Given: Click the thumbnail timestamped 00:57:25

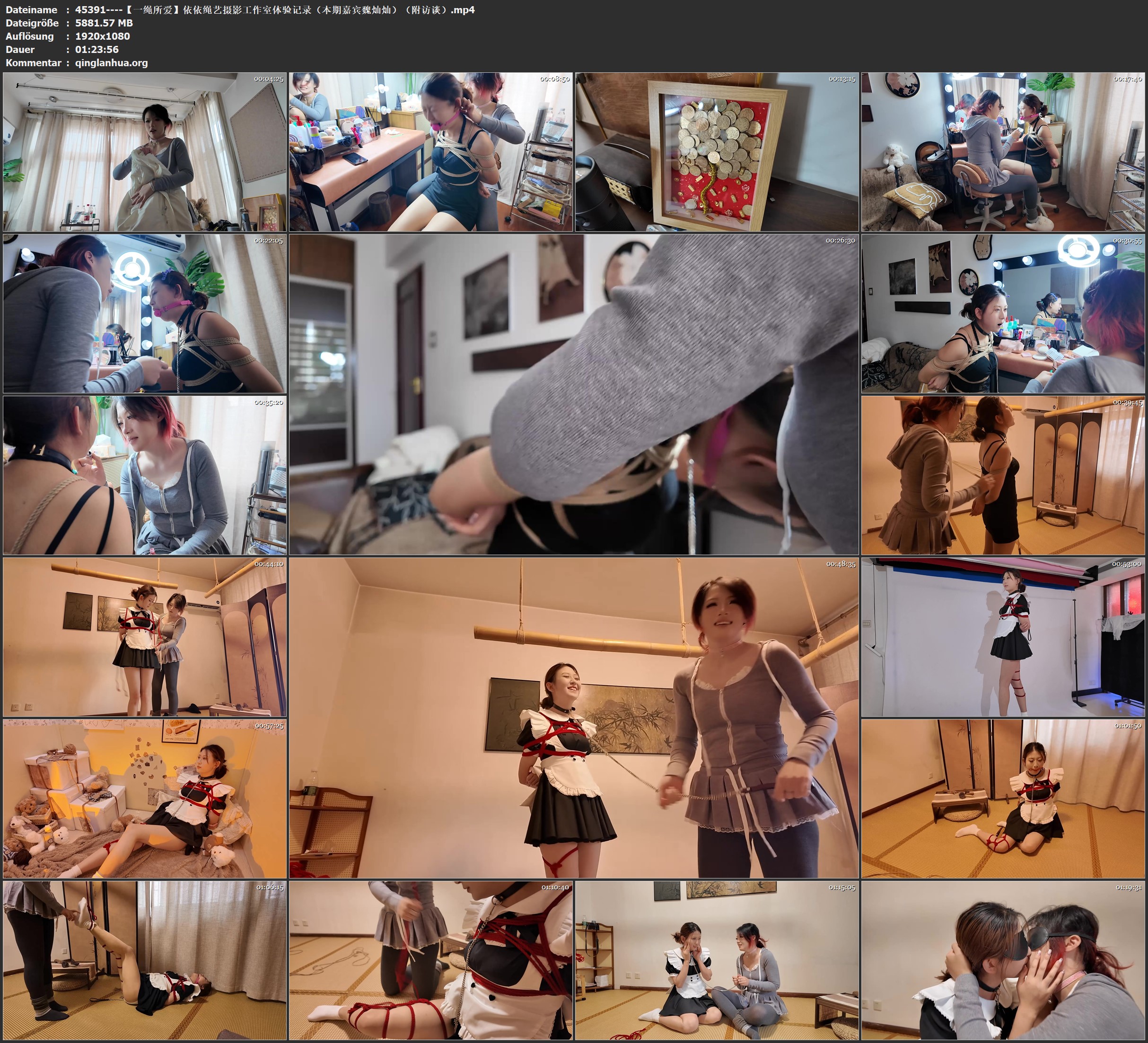Looking at the screenshot, I should tap(145, 799).
